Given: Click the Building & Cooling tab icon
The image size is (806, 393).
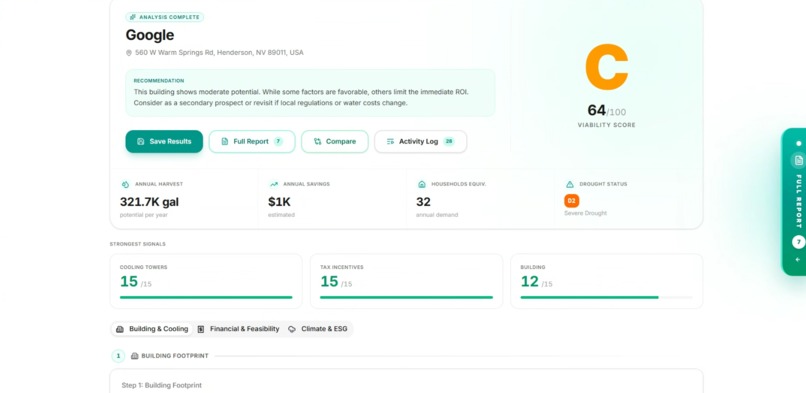Looking at the screenshot, I should click(x=119, y=329).
